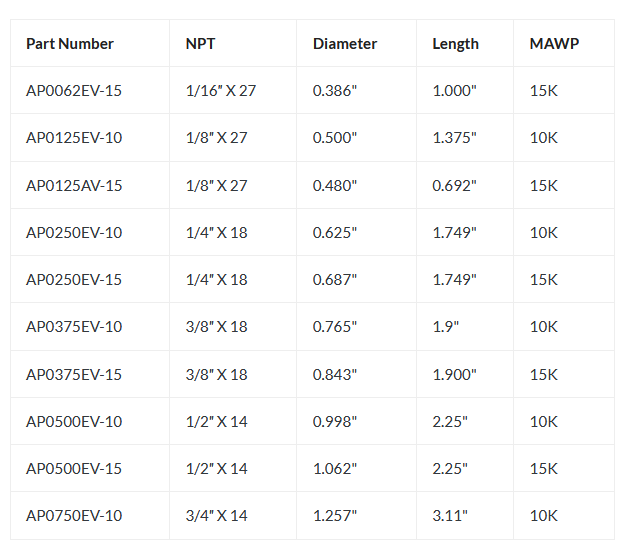624x554 pixels.
Task: Select part number AP0062EV-15
Action: tap(74, 91)
